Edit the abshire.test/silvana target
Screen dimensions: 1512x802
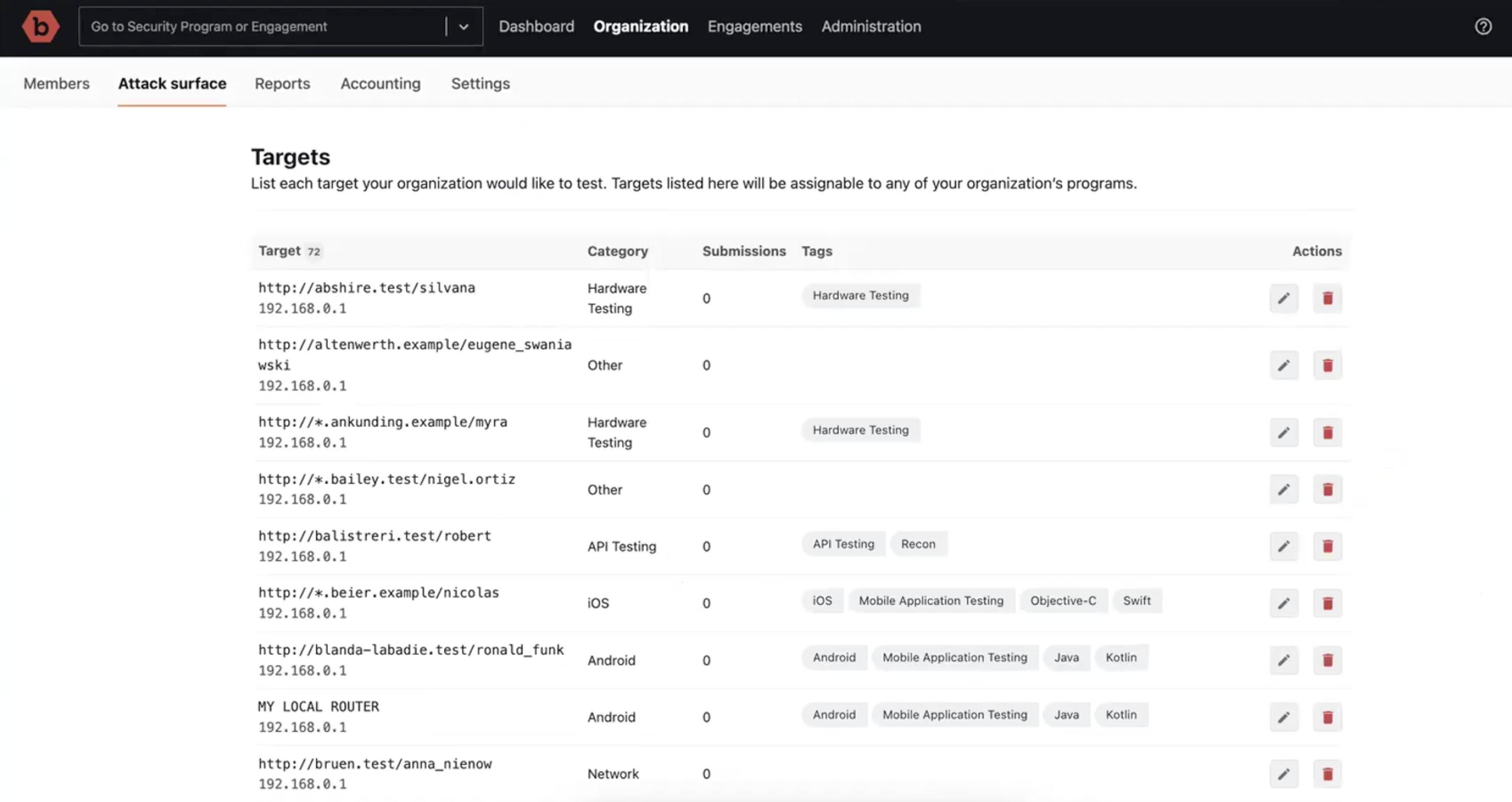(1284, 298)
